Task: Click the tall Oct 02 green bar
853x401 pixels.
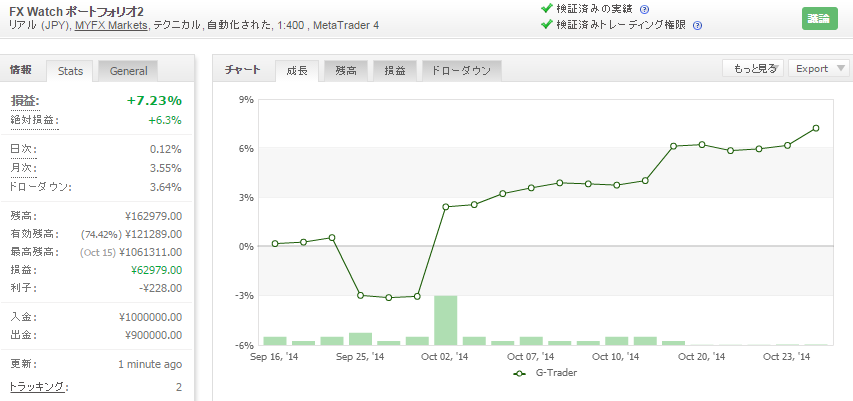Action: tap(446, 319)
